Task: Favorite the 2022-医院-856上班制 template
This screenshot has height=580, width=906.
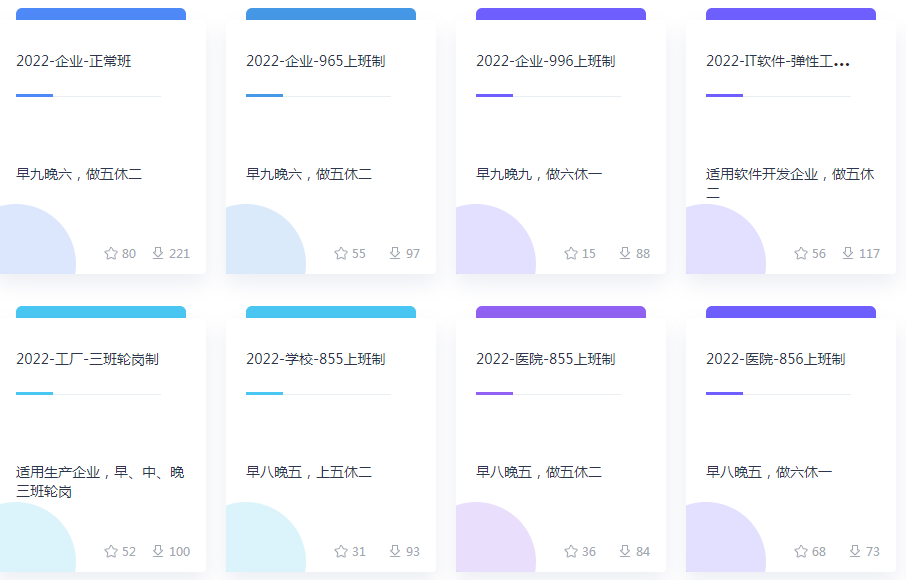Action: click(x=801, y=551)
